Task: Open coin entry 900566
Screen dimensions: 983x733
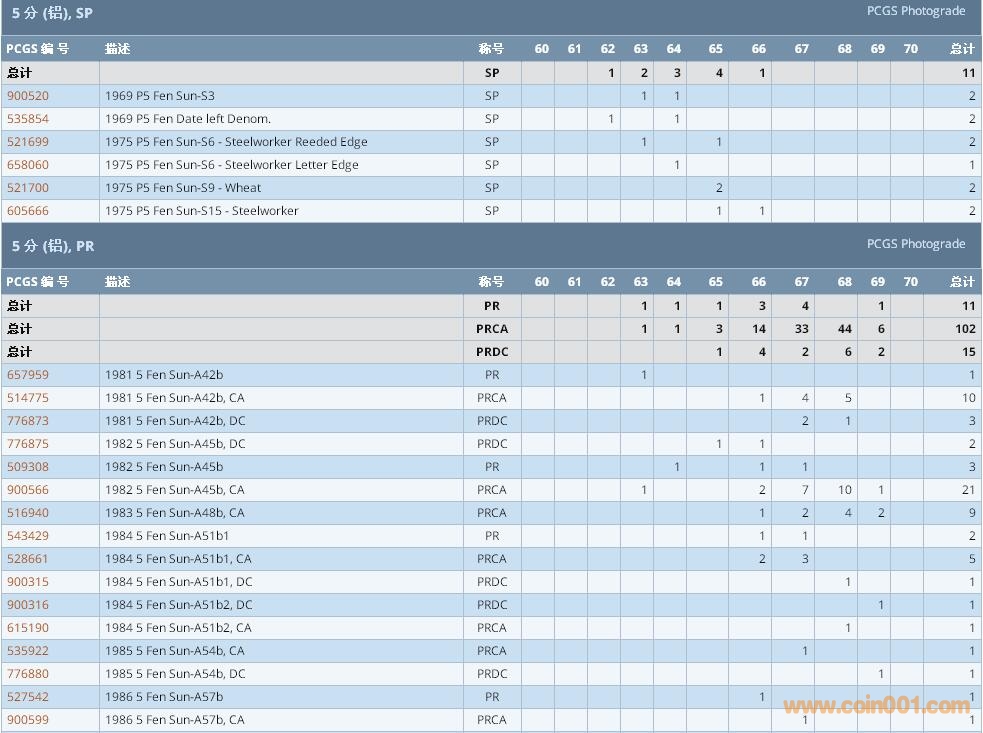Action: point(28,490)
